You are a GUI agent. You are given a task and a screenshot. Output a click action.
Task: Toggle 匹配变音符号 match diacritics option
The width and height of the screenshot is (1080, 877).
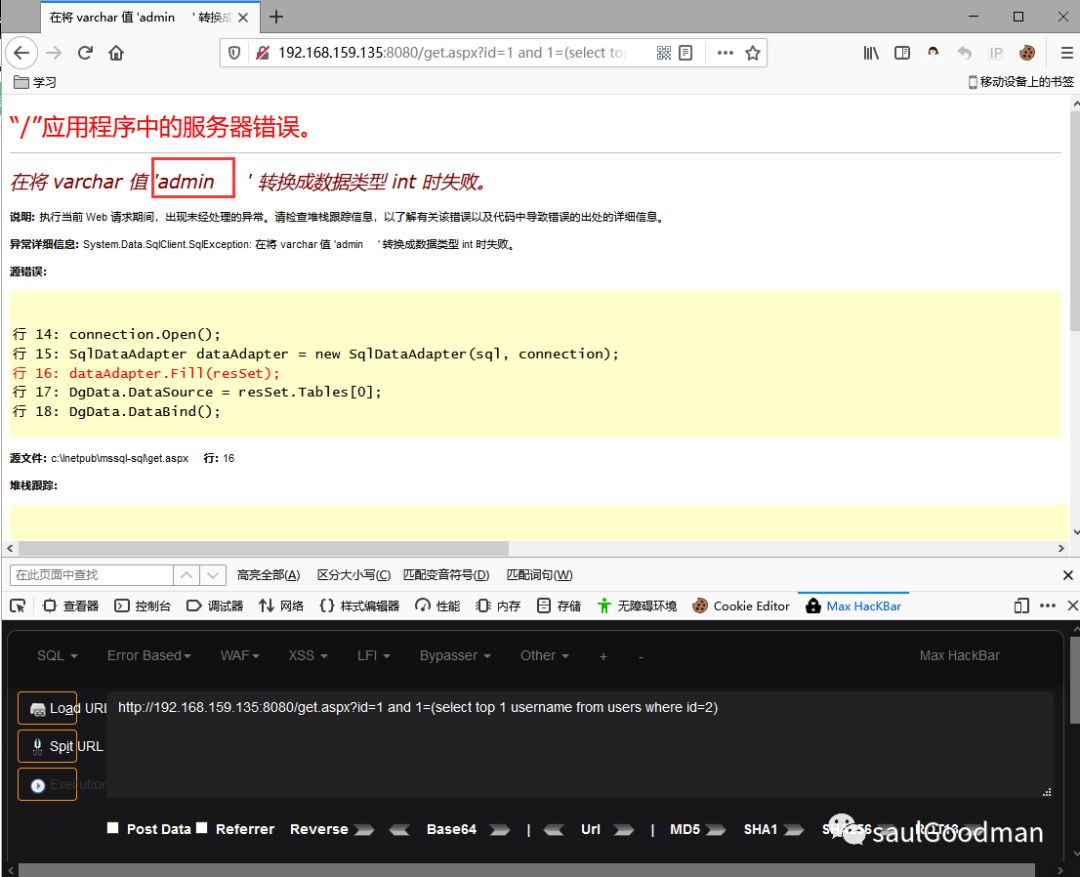[446, 575]
